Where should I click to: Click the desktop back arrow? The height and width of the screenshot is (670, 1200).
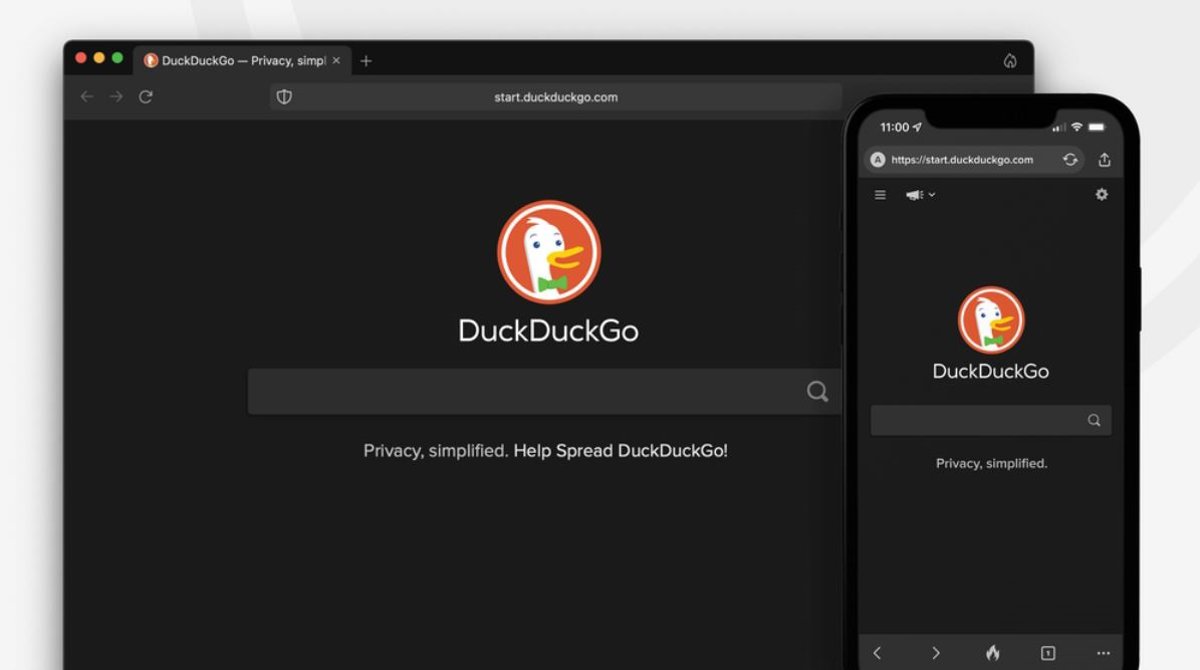click(87, 97)
